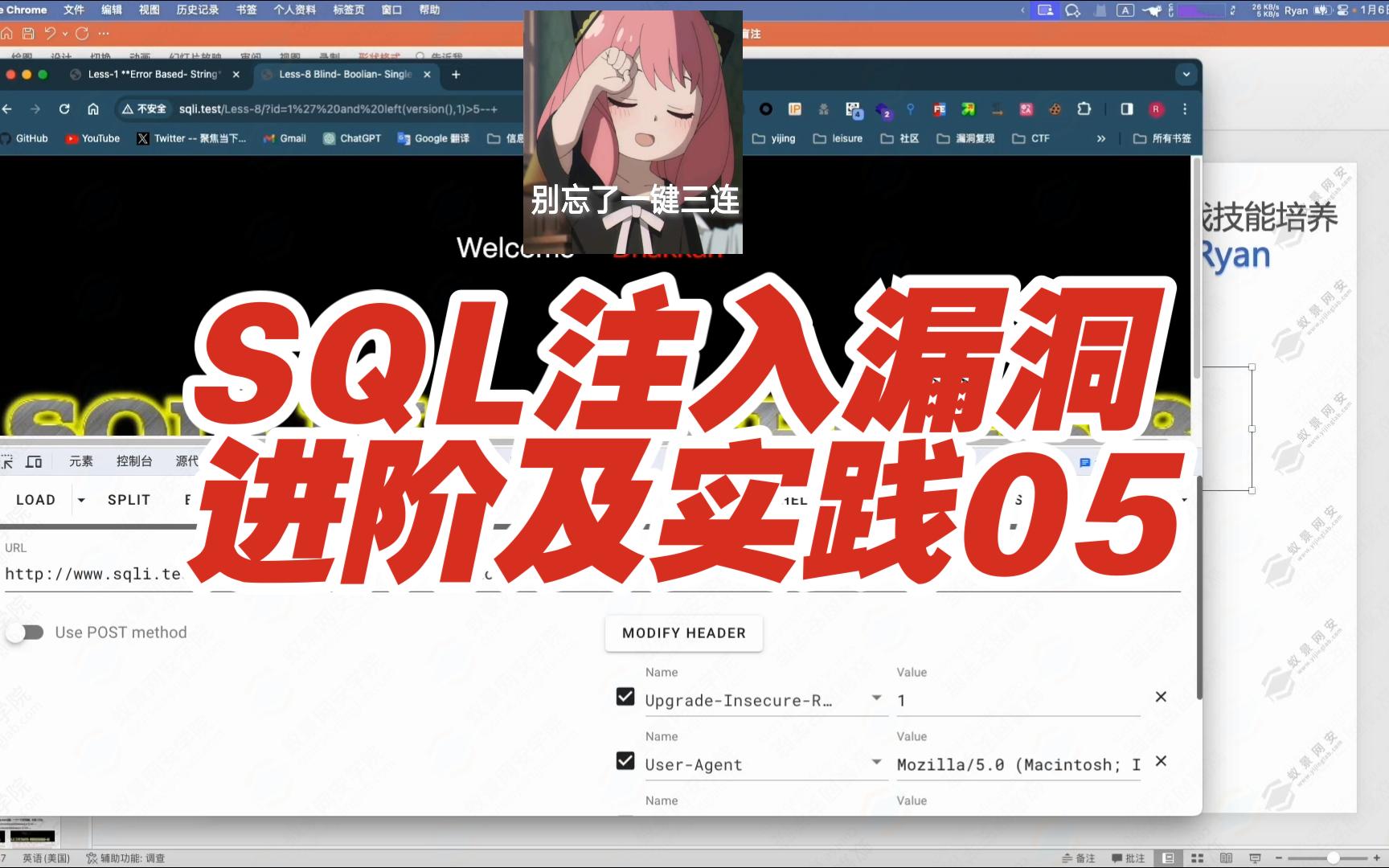Click the MODIFY HEADER button

pyautogui.click(x=684, y=633)
